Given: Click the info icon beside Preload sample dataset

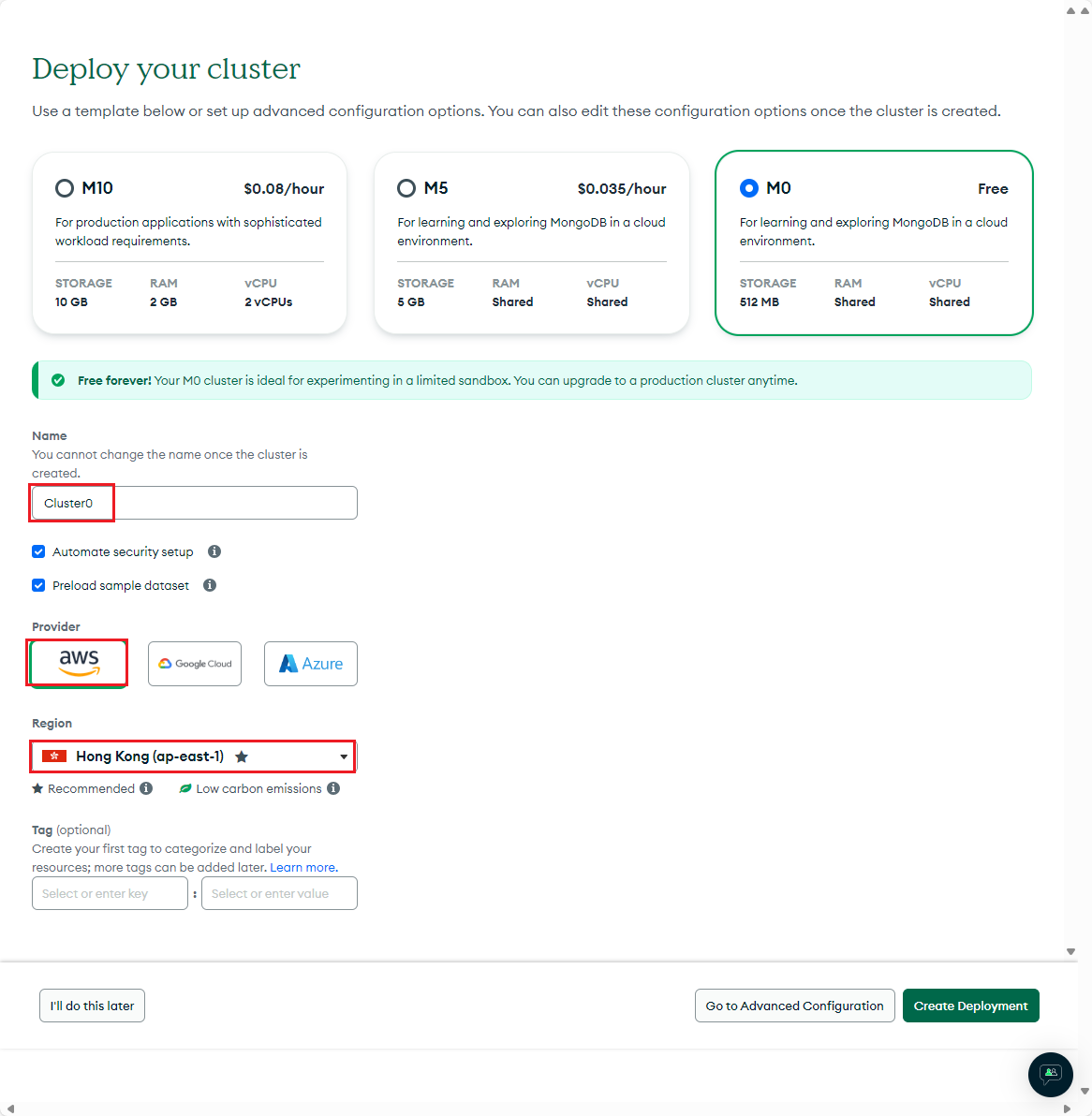Looking at the screenshot, I should point(210,585).
